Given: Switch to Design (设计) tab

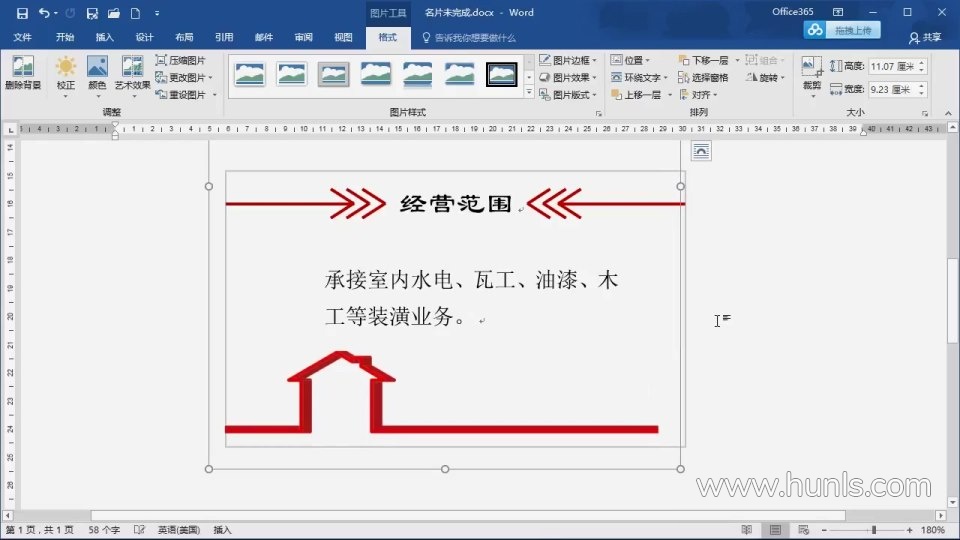Looking at the screenshot, I should (x=144, y=37).
